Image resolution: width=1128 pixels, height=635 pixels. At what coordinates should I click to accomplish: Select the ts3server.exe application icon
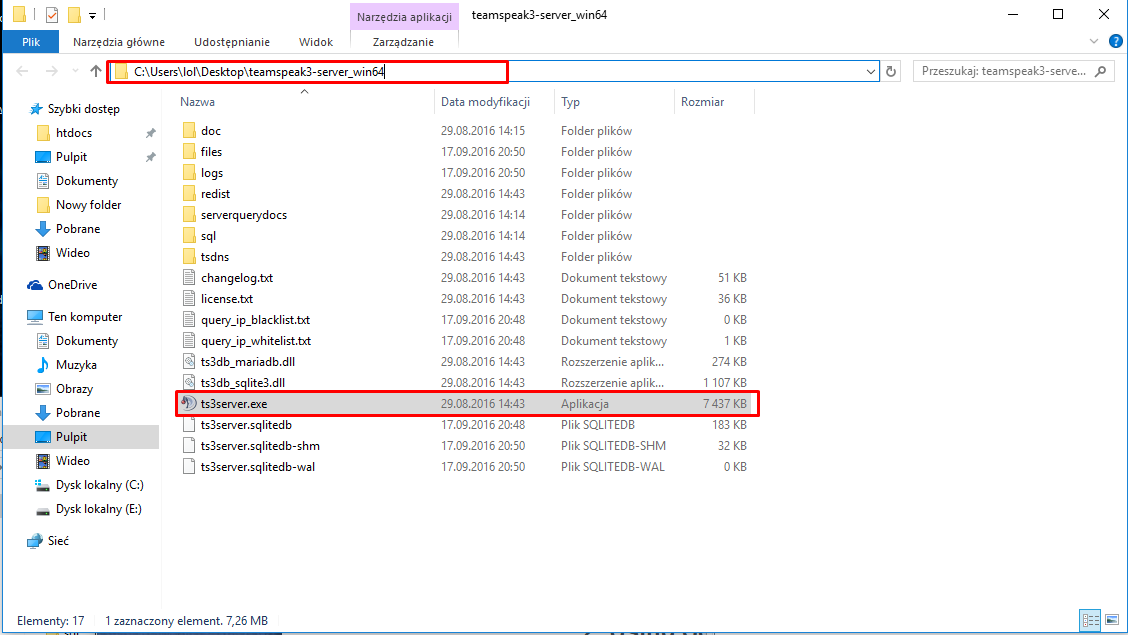coord(189,403)
